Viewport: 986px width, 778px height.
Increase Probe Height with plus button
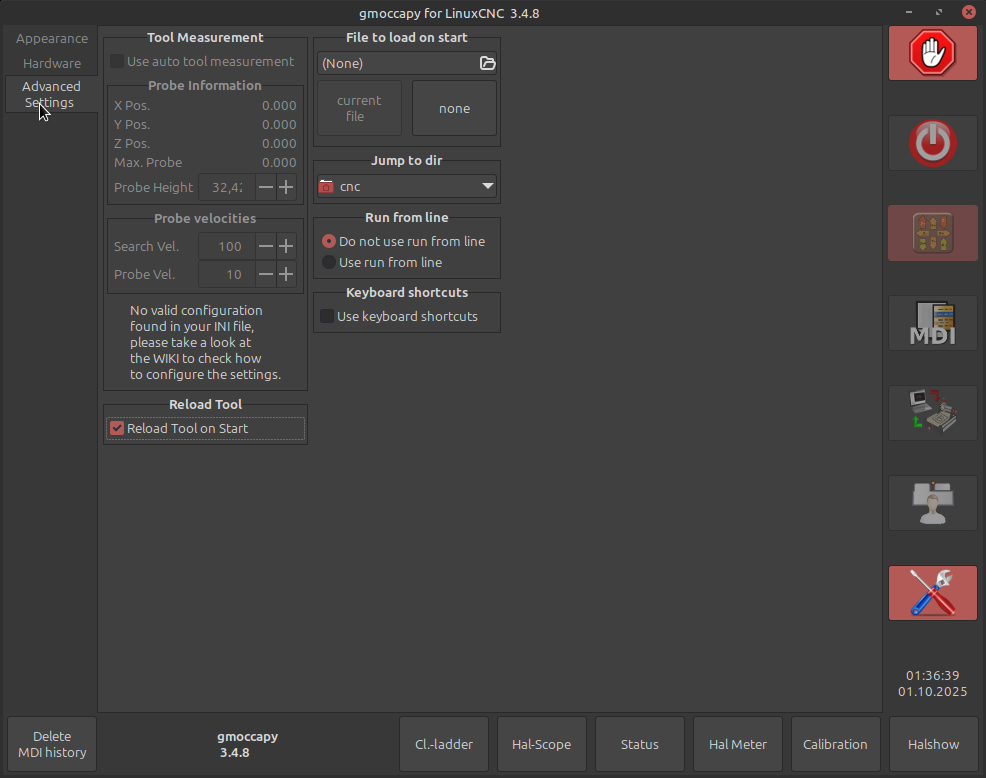pyautogui.click(x=286, y=187)
